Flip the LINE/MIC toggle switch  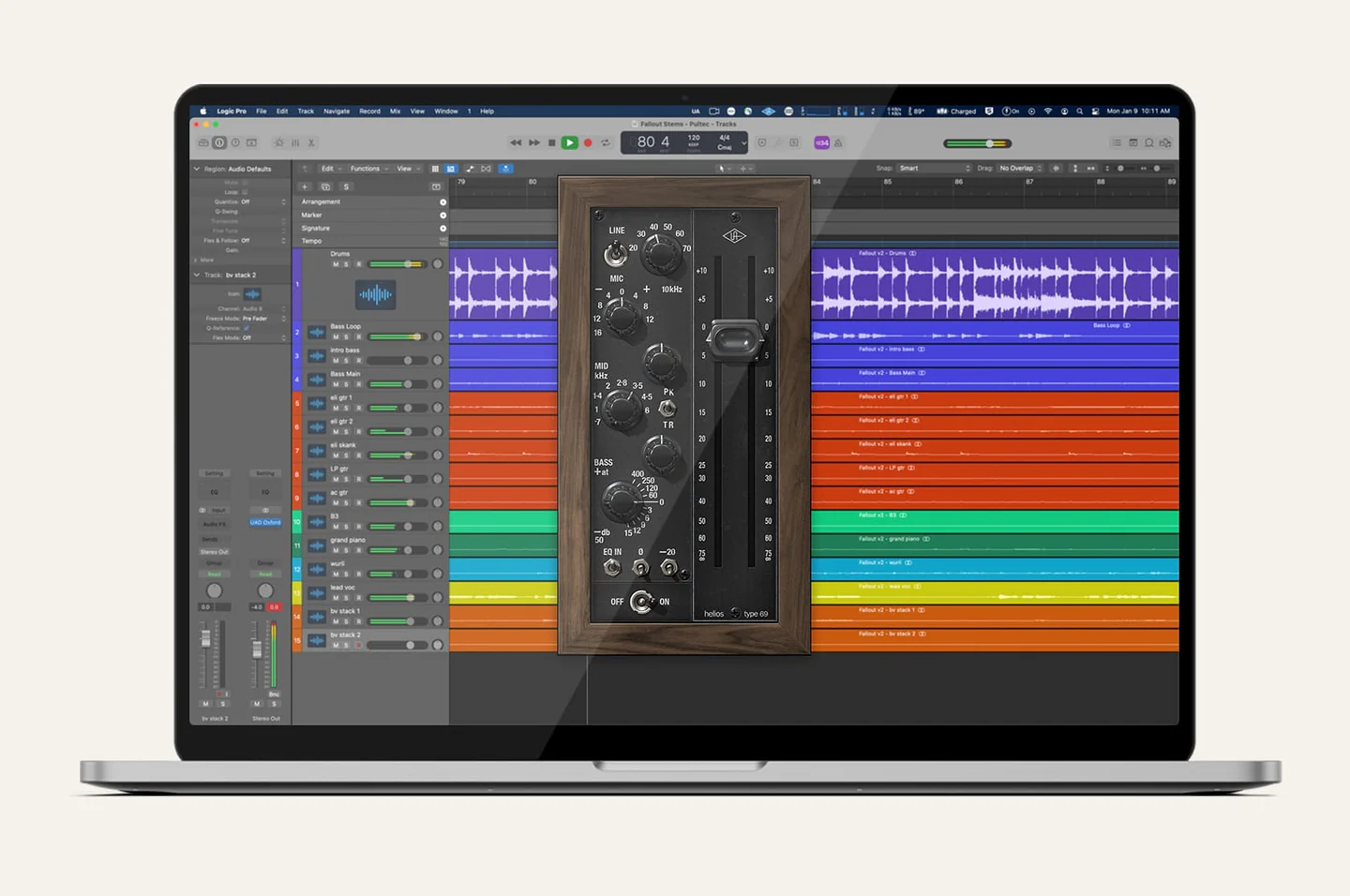[x=616, y=253]
